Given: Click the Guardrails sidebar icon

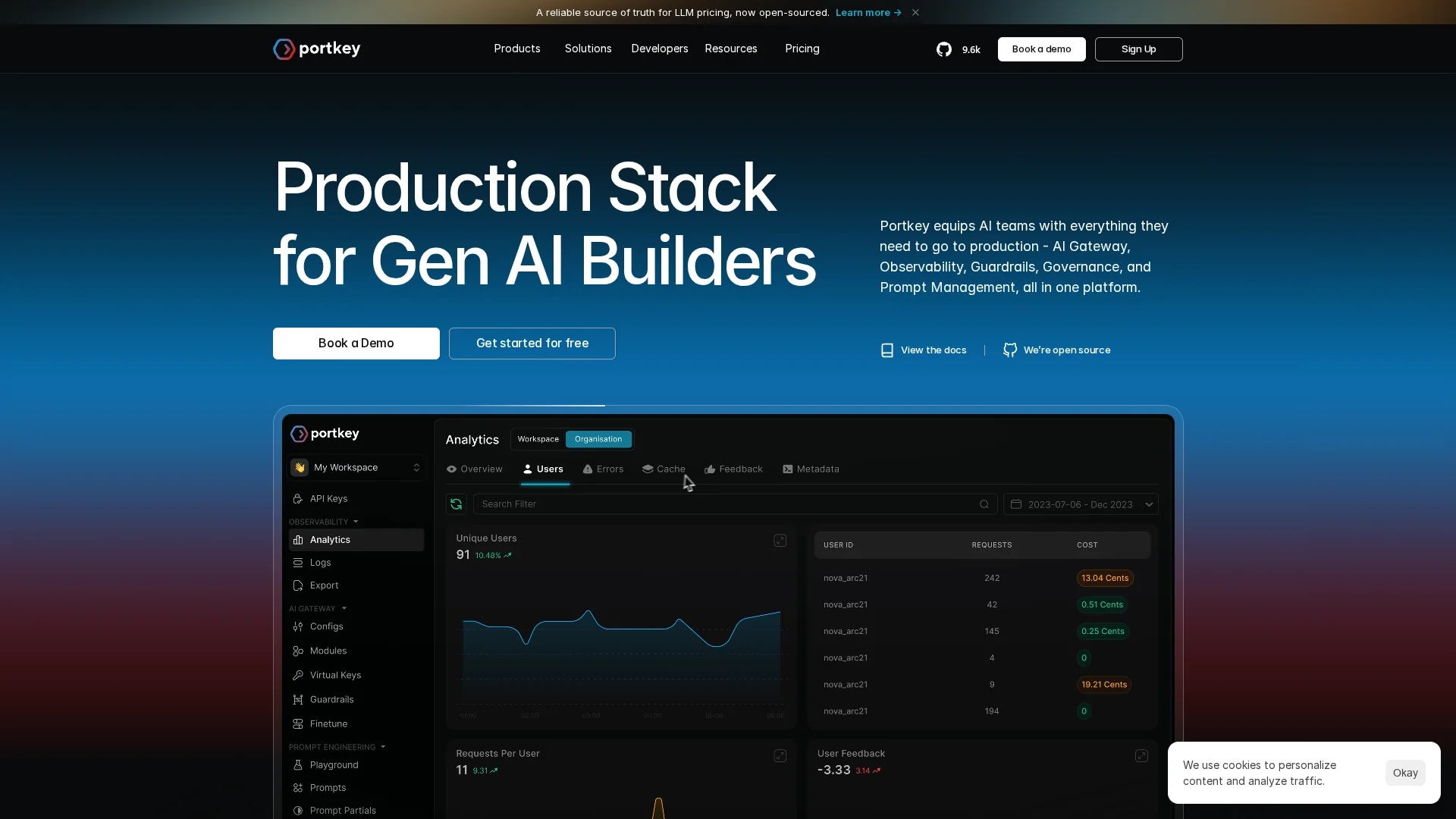Looking at the screenshot, I should tap(298, 699).
